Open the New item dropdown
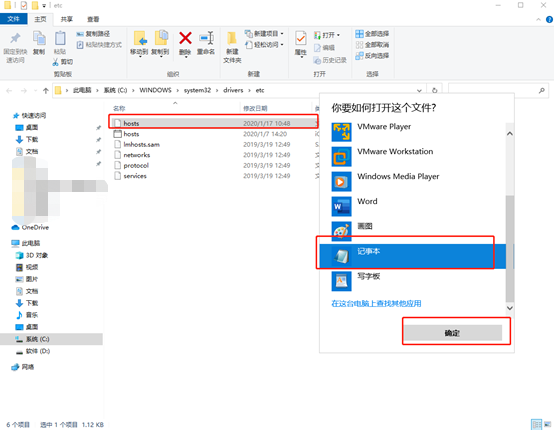This screenshot has width=554, height=430. [265, 34]
